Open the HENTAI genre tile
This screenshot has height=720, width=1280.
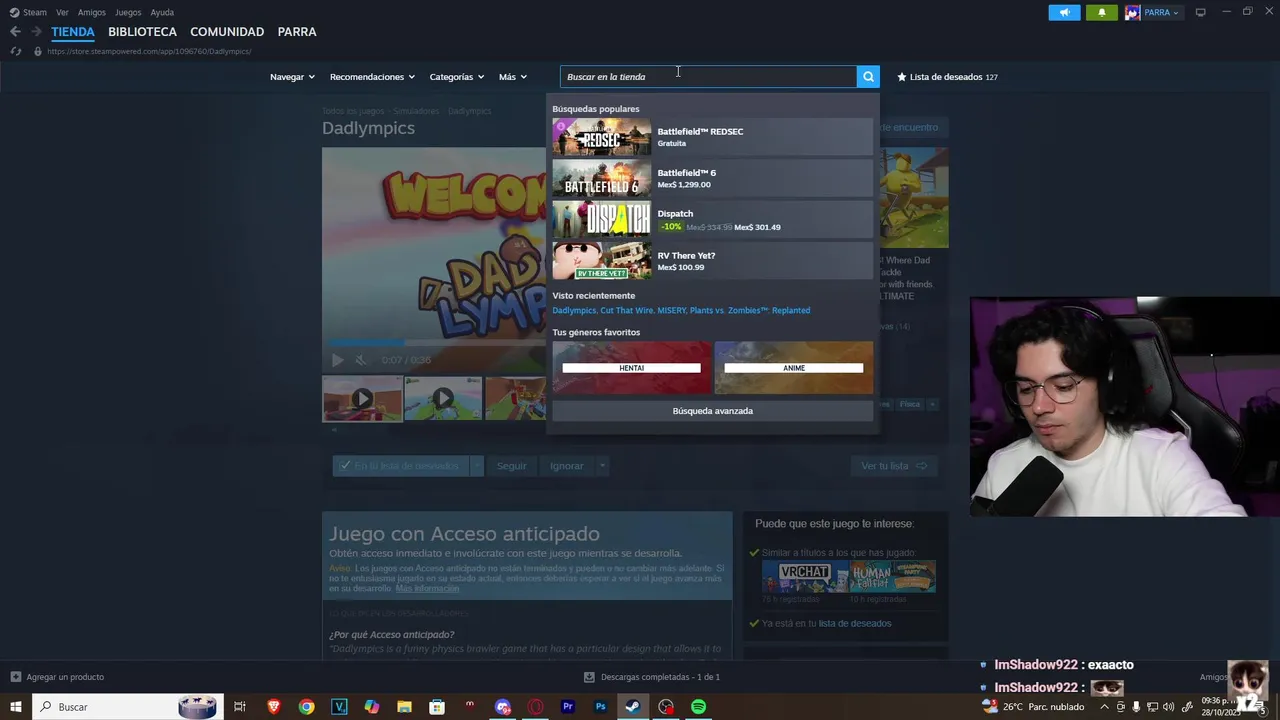click(631, 367)
